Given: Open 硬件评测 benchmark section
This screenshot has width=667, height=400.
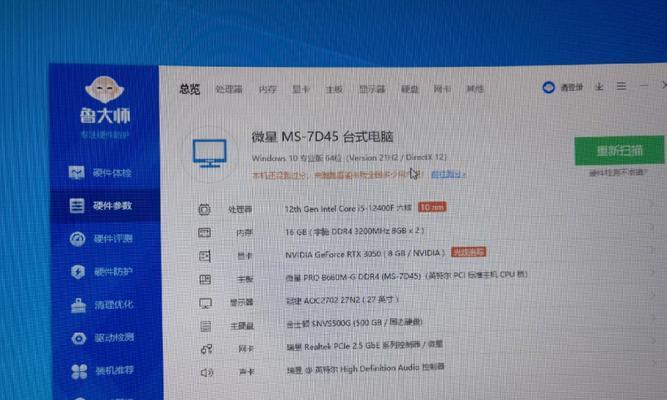Looking at the screenshot, I should coord(101,238).
